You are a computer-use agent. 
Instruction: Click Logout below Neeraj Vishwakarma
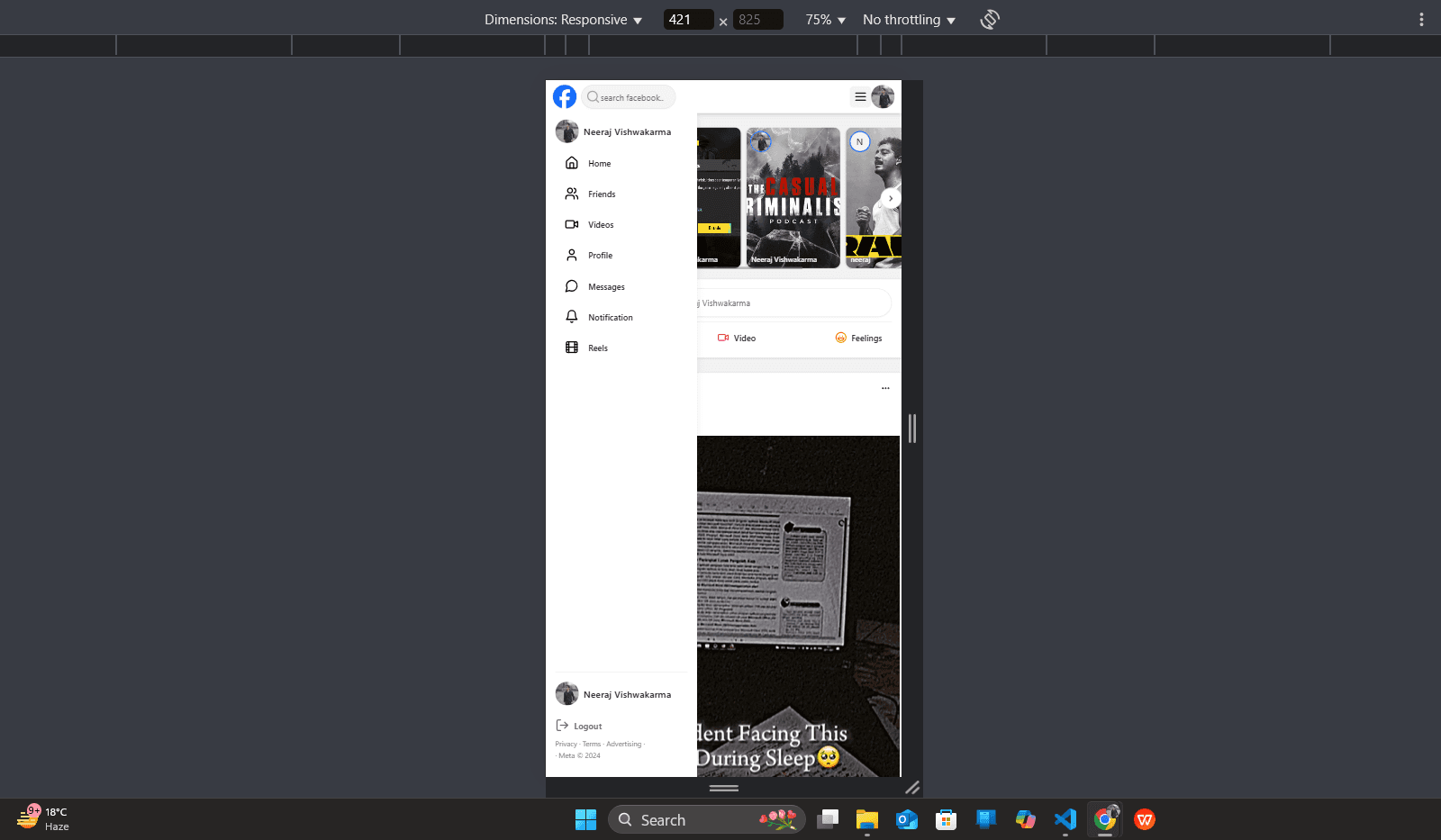click(x=585, y=726)
